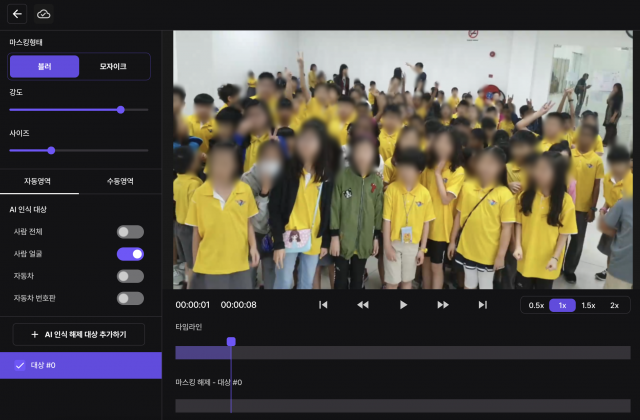
Task: Skip to the end of the video
Action: [x=482, y=305]
